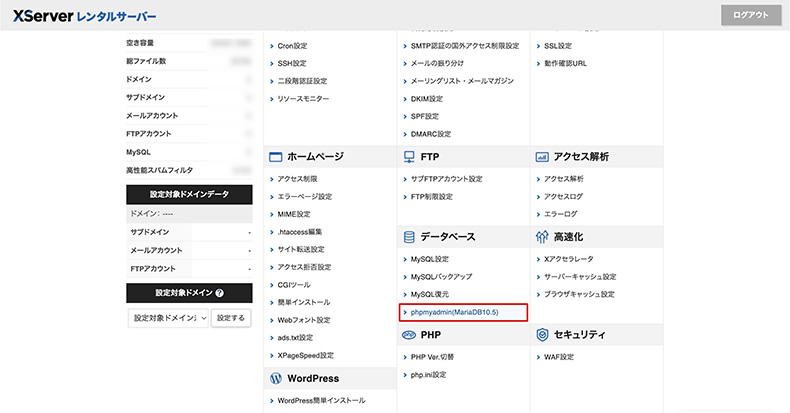This screenshot has width=790, height=413.
Task: Open phpmyadmin(MariaDB10.5) link
Action: tap(454, 312)
